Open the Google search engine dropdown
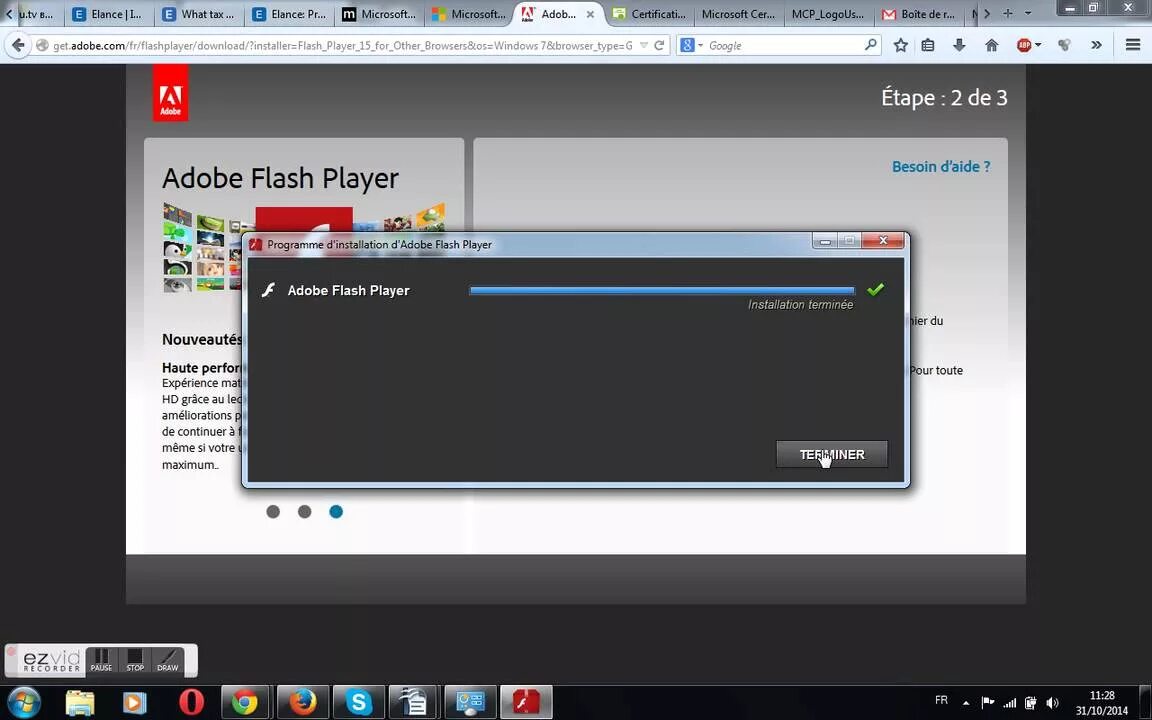The image size is (1152, 720). (x=691, y=46)
